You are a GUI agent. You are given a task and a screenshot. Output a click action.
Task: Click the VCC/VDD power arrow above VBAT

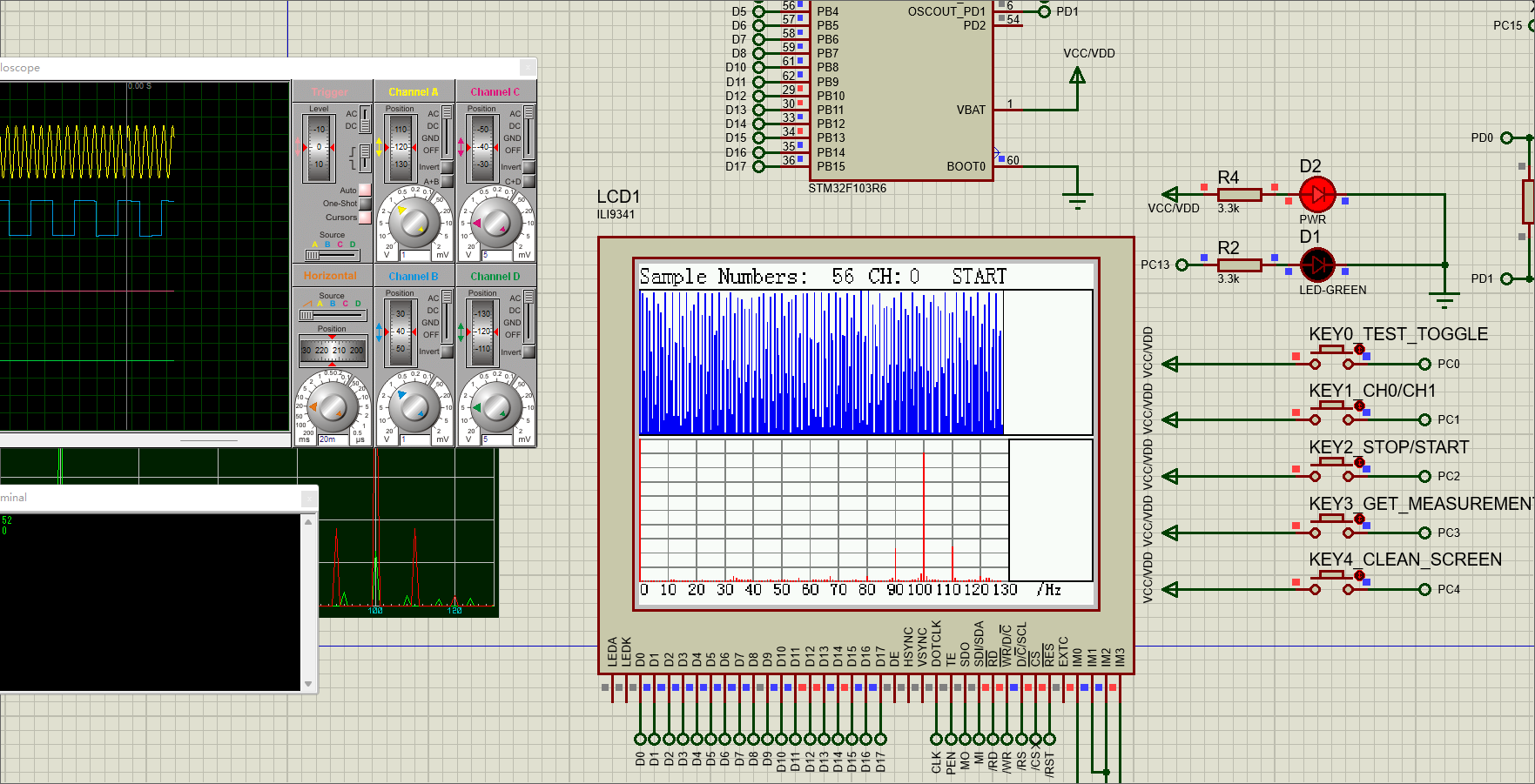(1077, 77)
